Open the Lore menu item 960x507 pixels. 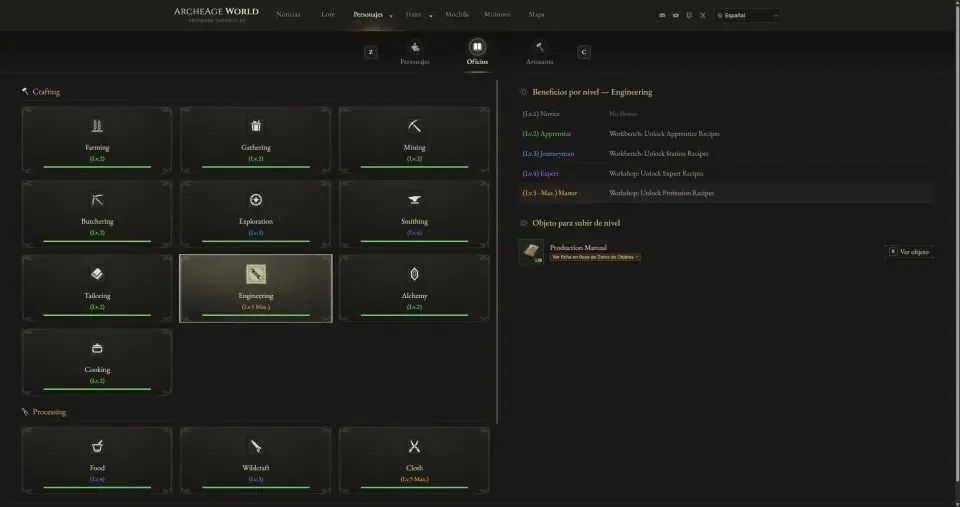point(328,15)
